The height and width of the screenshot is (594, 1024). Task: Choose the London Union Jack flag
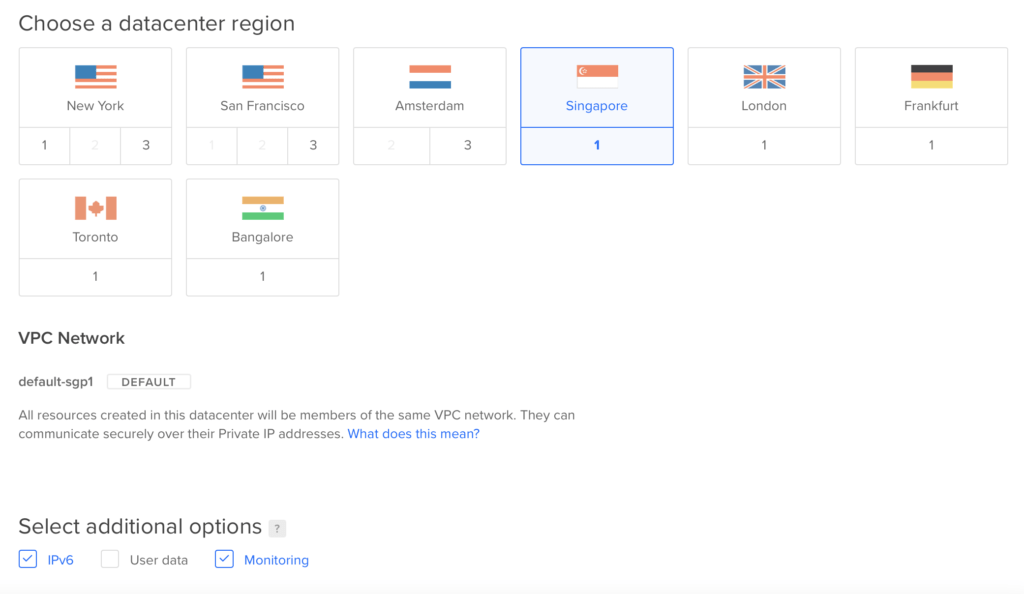pyautogui.click(x=764, y=77)
